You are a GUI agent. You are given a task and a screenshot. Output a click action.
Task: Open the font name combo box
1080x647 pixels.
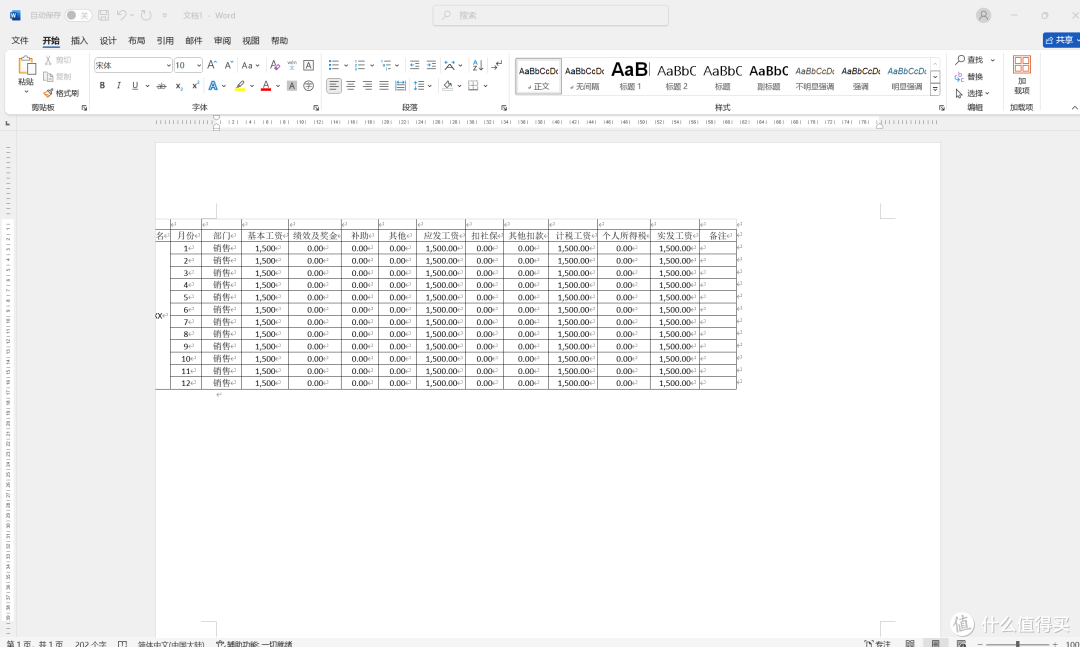coord(133,65)
